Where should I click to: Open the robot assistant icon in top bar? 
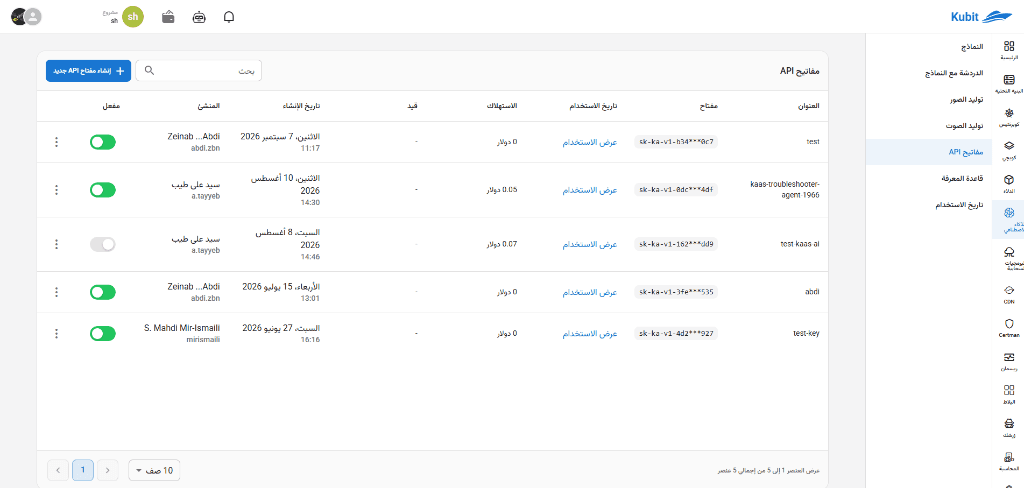tap(199, 17)
